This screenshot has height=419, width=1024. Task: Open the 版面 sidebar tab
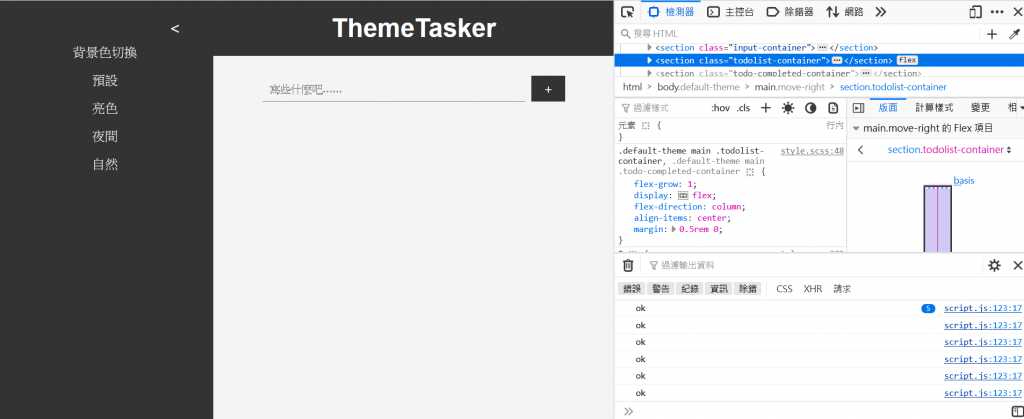coord(888,108)
